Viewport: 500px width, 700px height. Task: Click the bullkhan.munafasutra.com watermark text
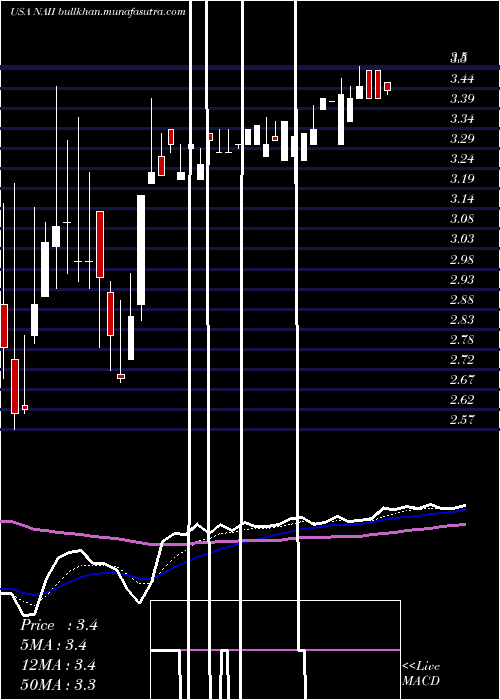122,12
